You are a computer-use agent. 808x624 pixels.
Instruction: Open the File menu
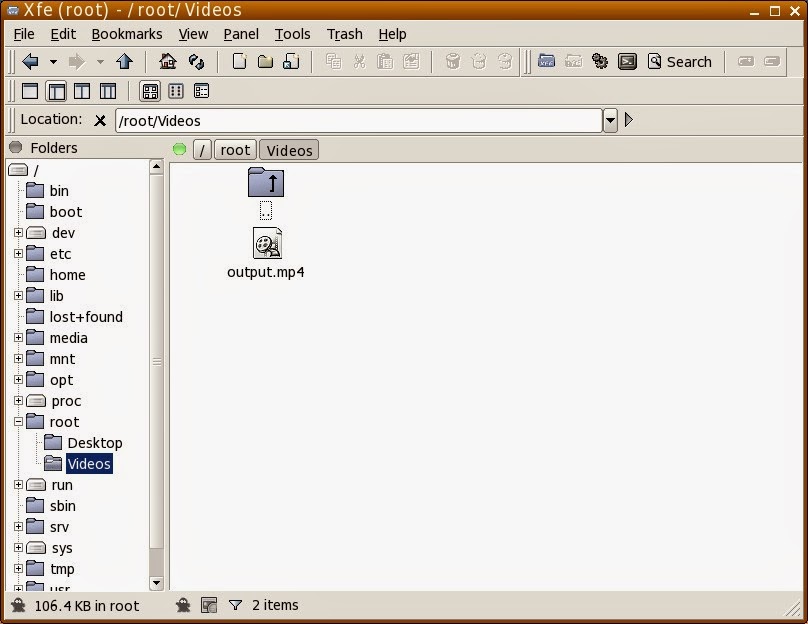point(24,34)
